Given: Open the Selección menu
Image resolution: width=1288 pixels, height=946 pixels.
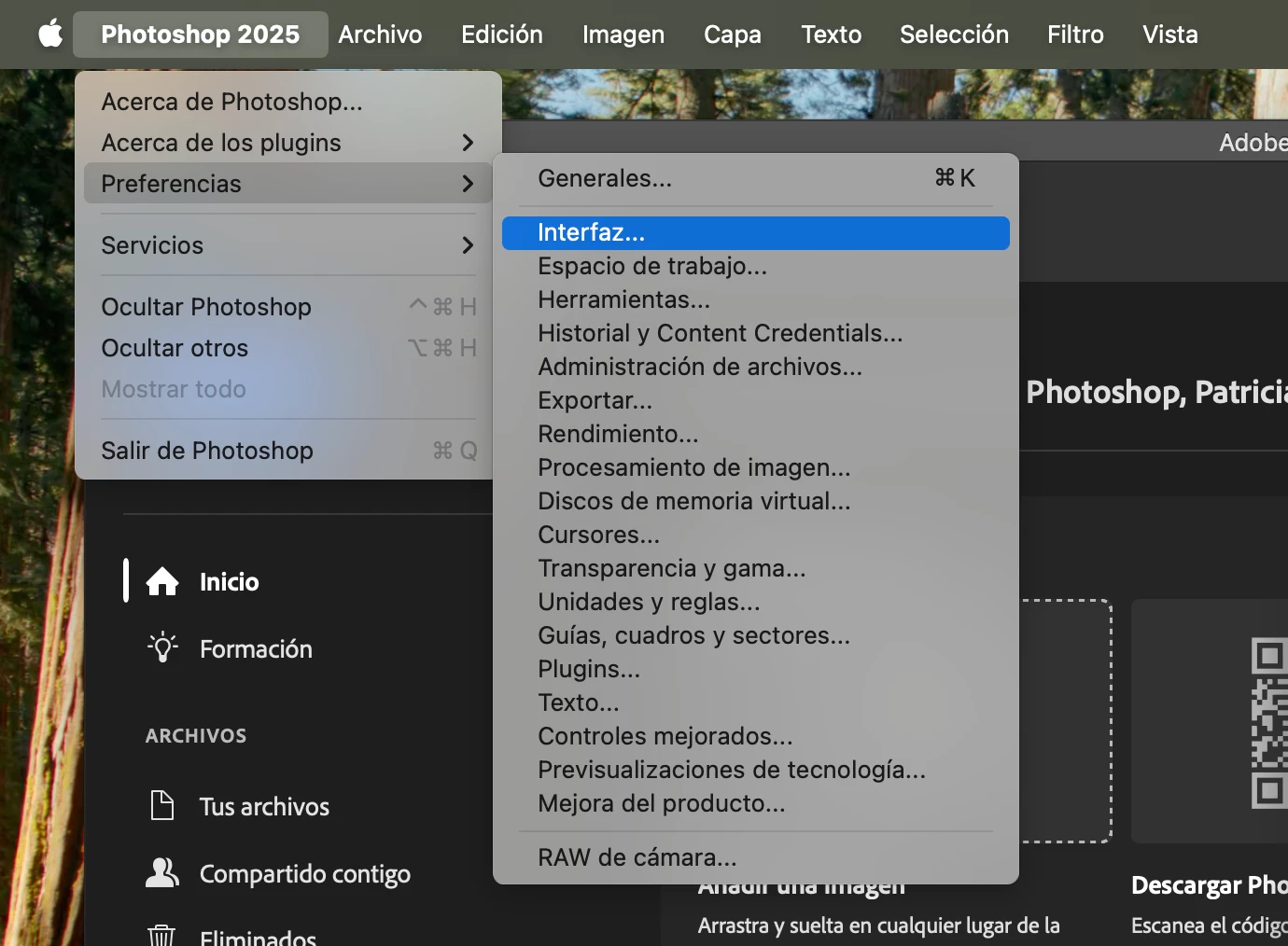Looking at the screenshot, I should pyautogui.click(x=954, y=35).
